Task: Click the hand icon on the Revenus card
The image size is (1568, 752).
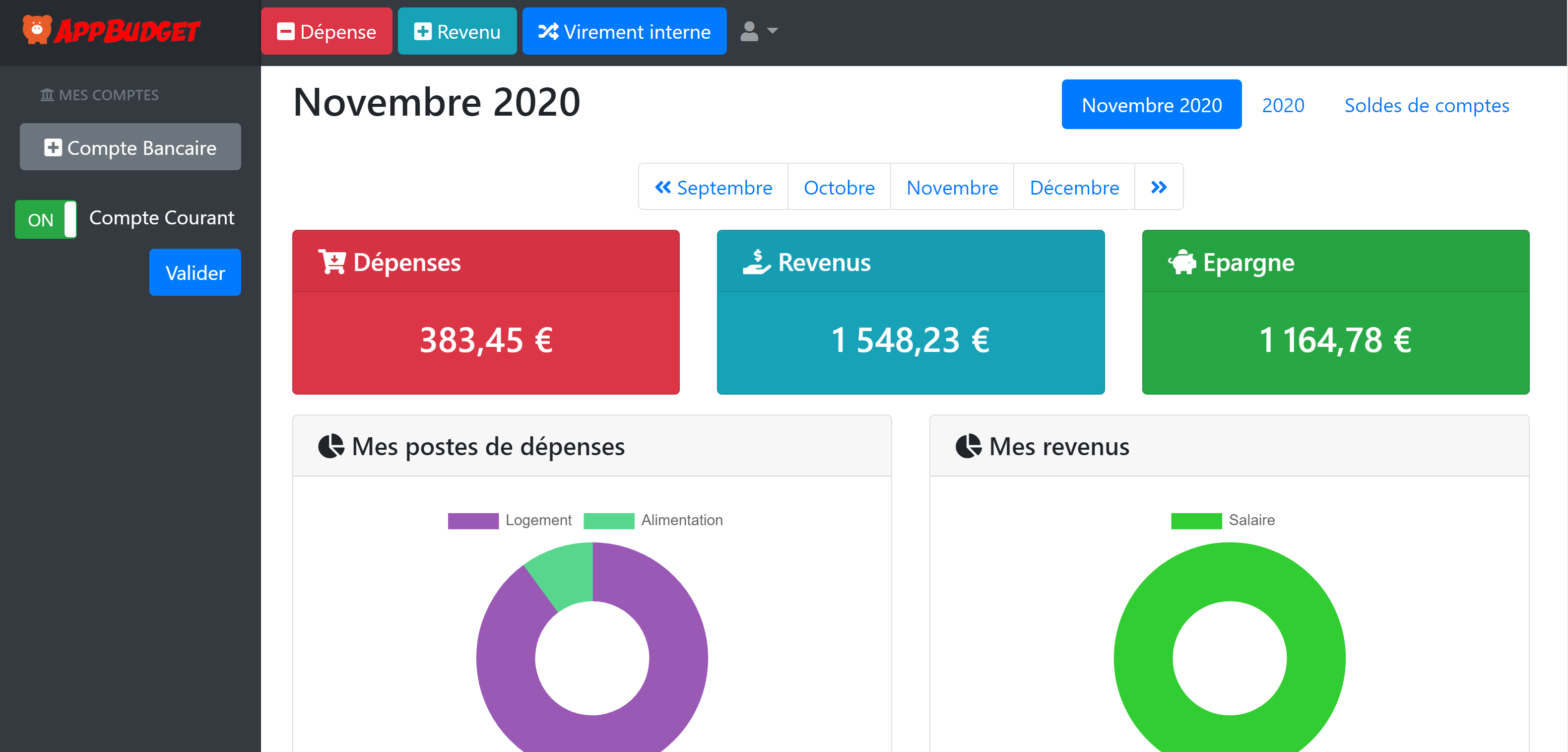Action: pos(756,261)
